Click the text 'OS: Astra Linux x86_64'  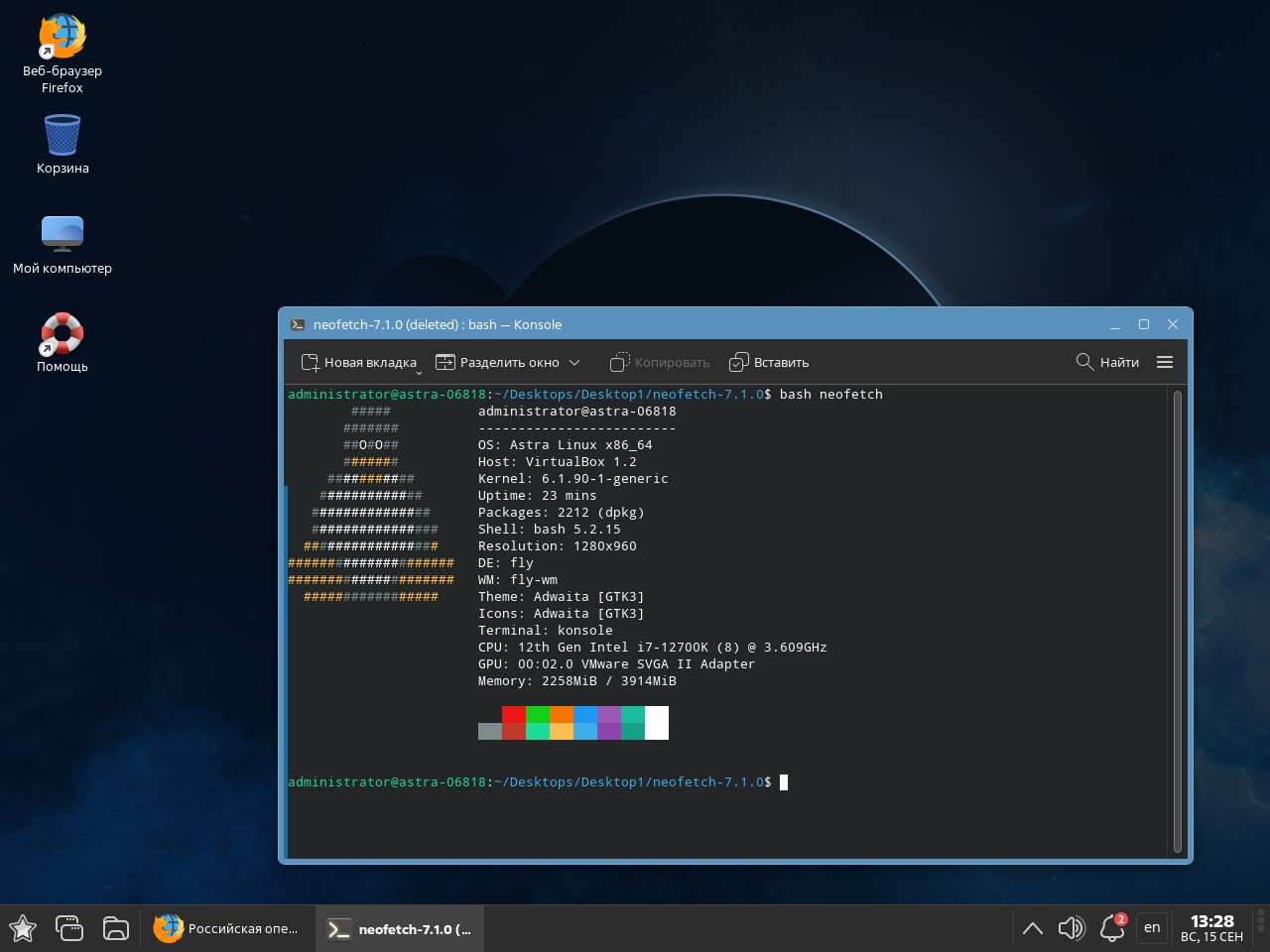click(x=566, y=445)
